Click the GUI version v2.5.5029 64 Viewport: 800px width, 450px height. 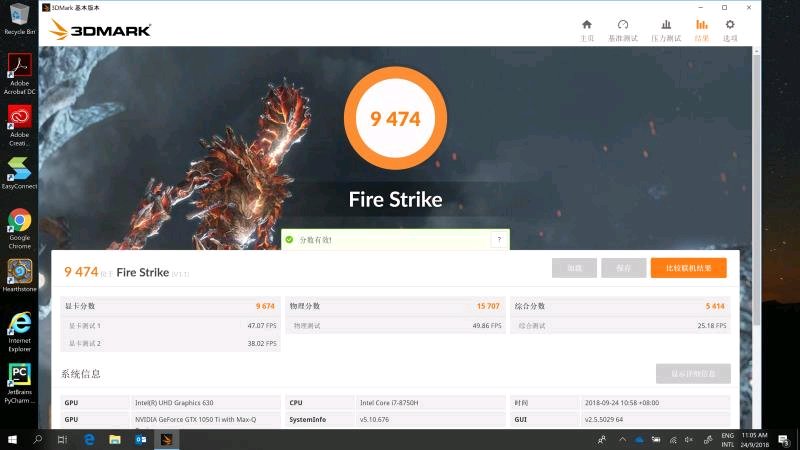click(x=604, y=419)
